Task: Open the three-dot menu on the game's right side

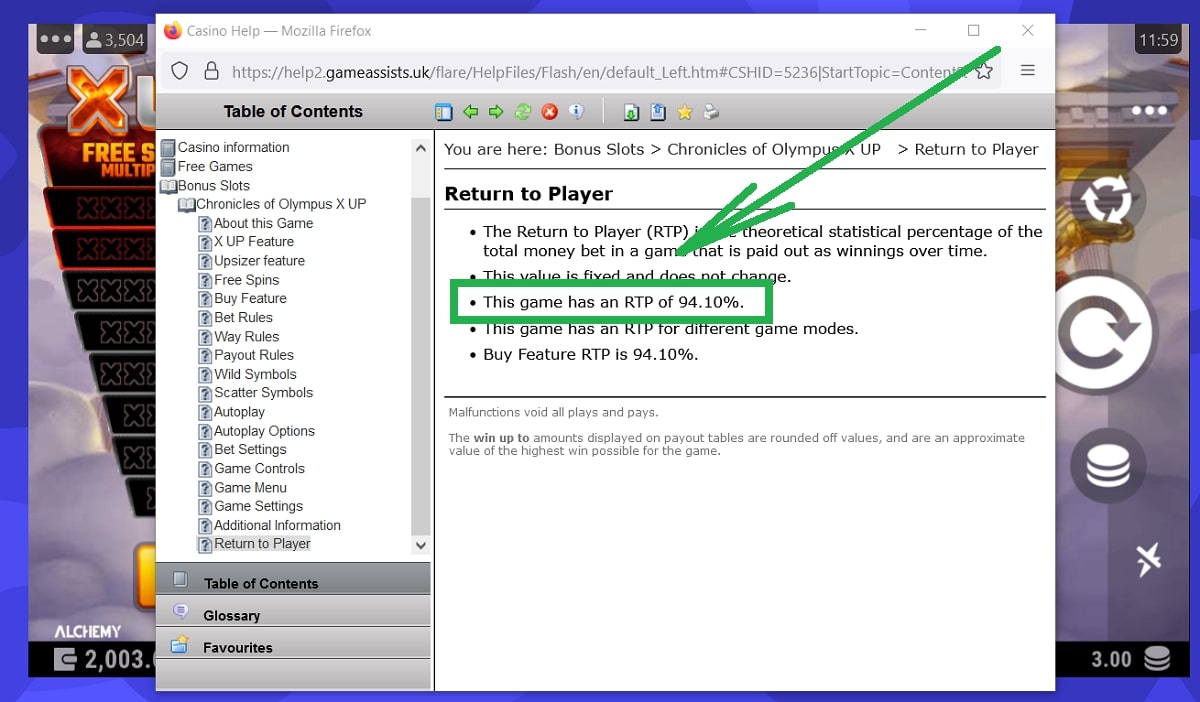Action: pos(1150,111)
